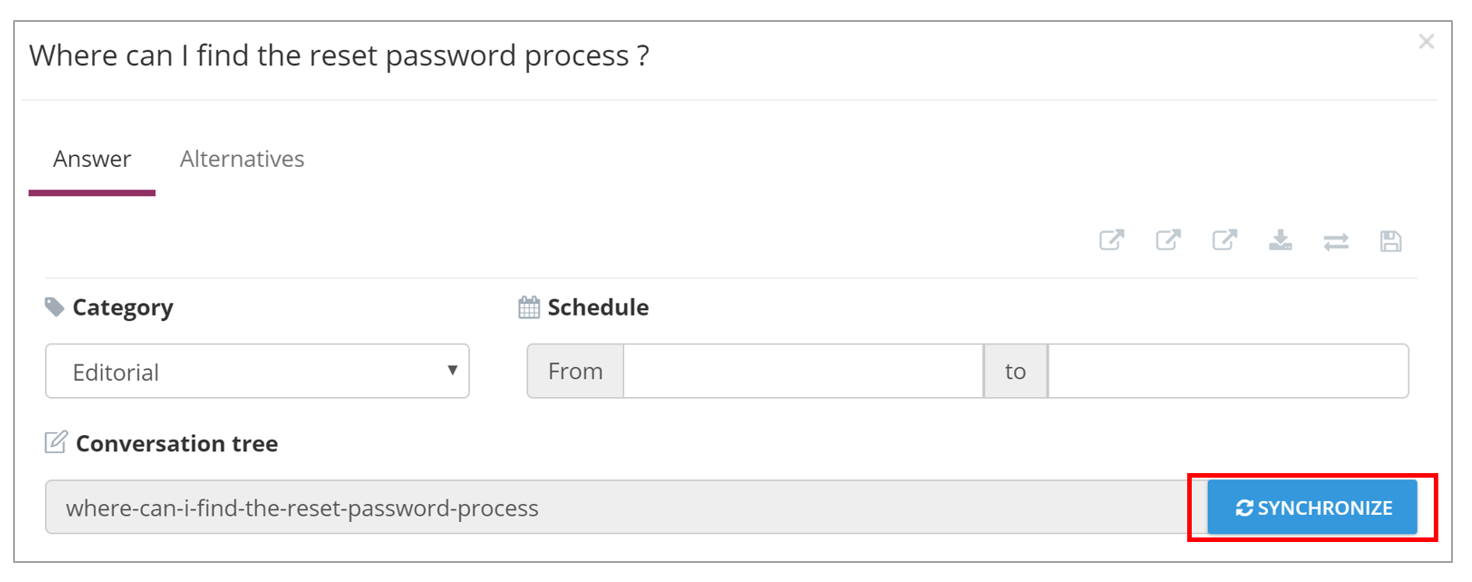Click the middle external-link export icon
Screen dimensions: 1472x582
1168,240
